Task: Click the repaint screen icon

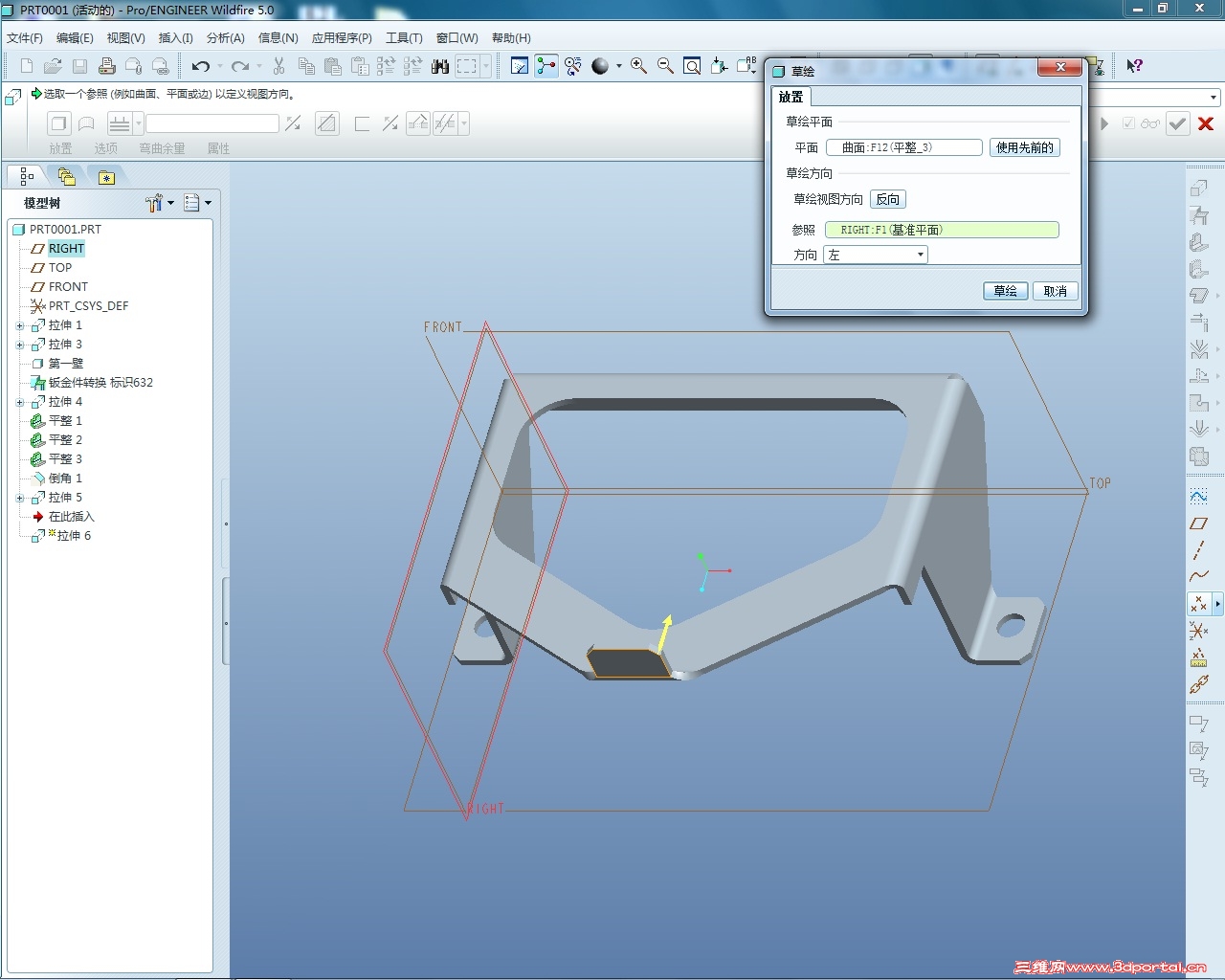Action: (520, 66)
